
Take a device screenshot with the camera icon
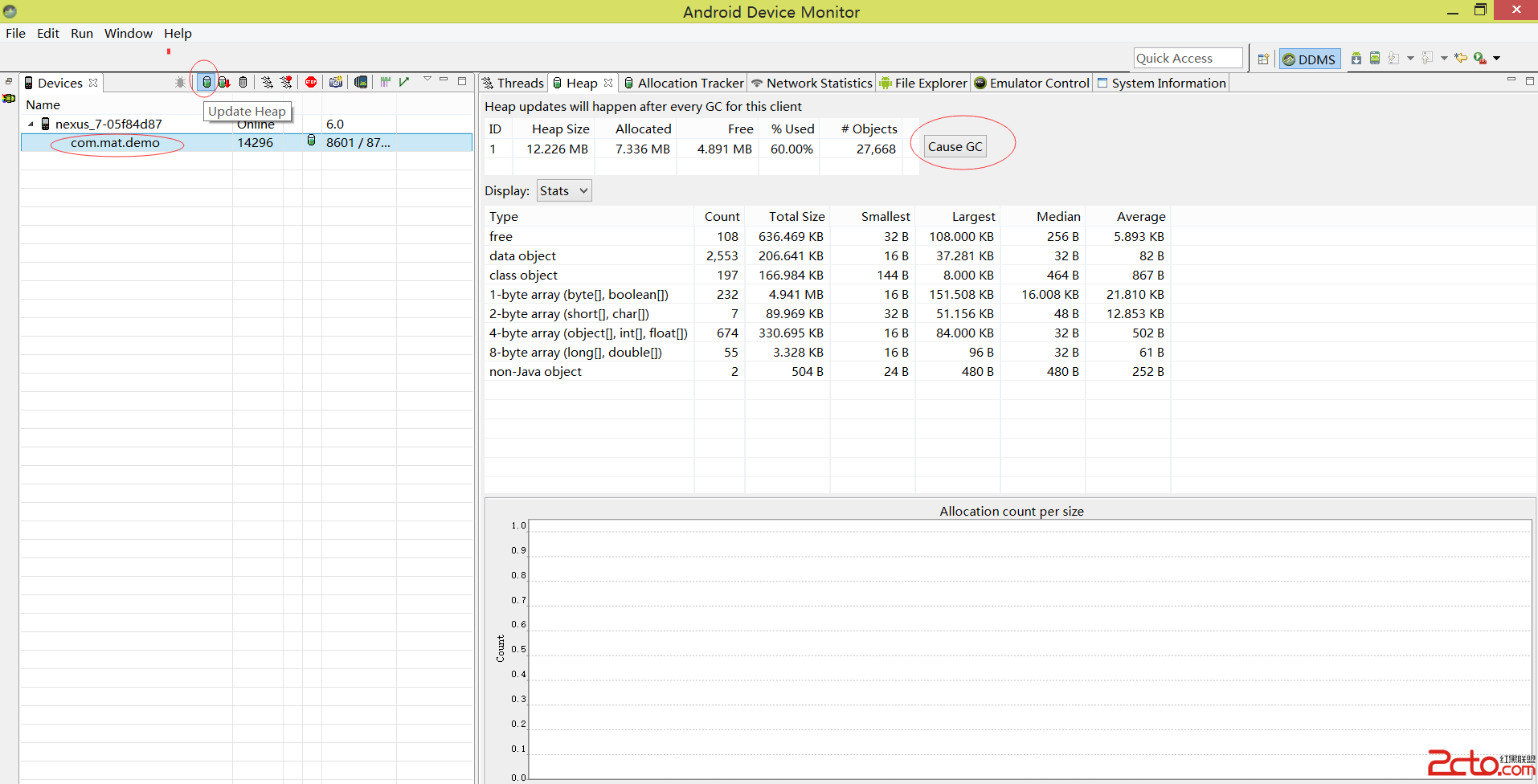[x=336, y=82]
